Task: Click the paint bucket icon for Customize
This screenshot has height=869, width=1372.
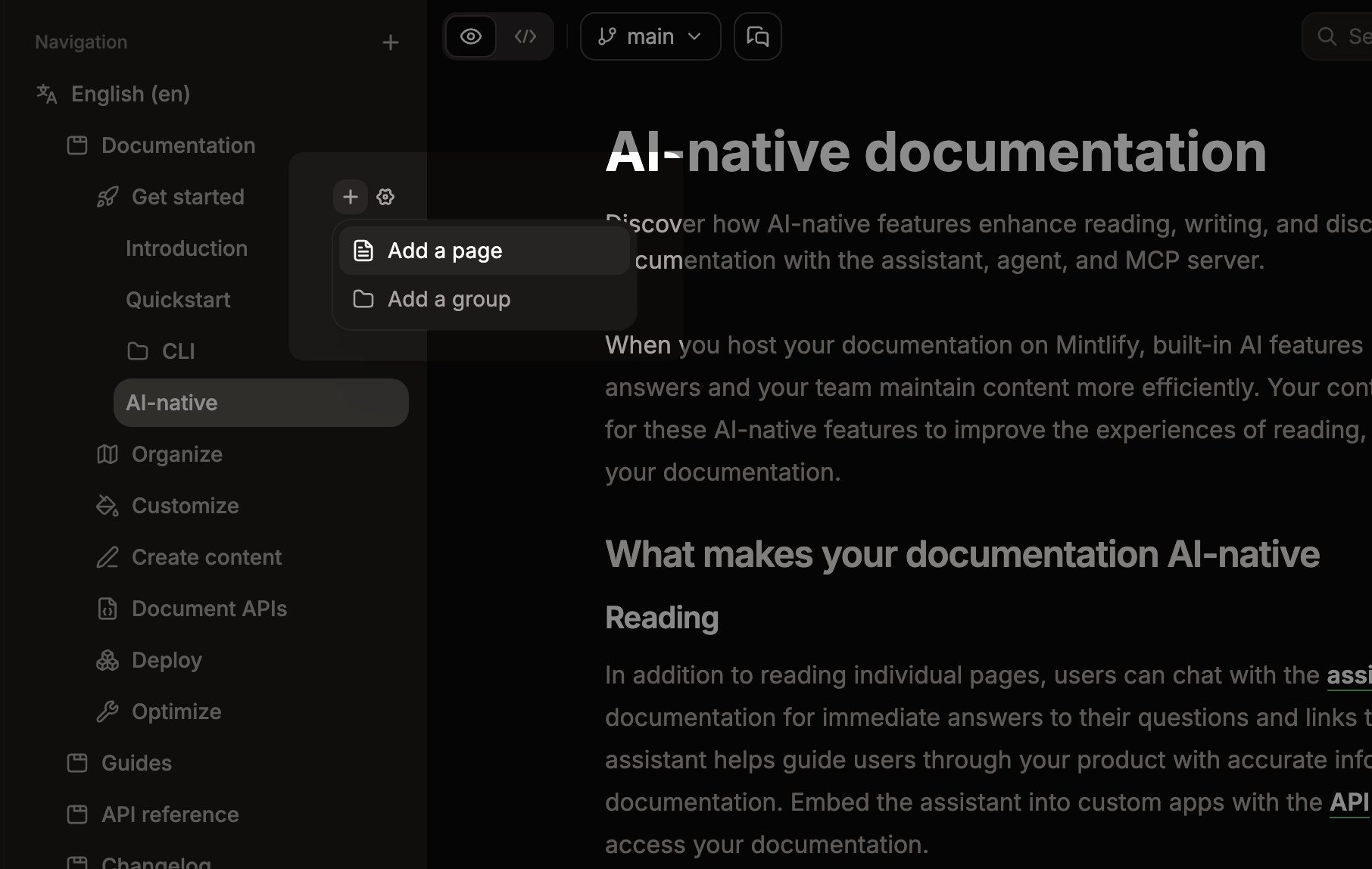Action: (108, 506)
